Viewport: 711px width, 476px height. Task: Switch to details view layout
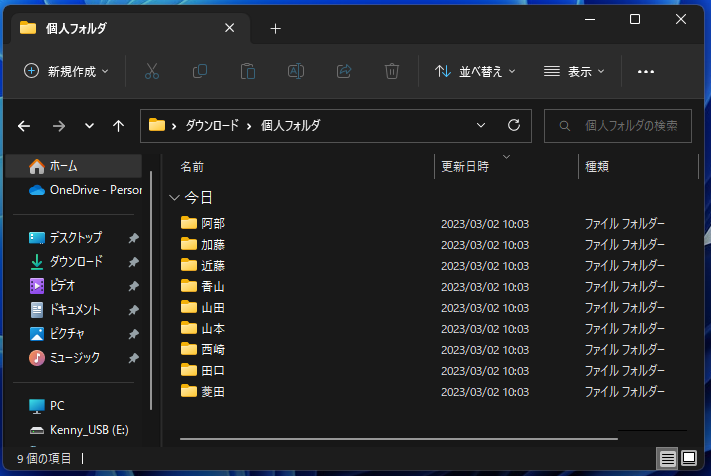(667, 458)
